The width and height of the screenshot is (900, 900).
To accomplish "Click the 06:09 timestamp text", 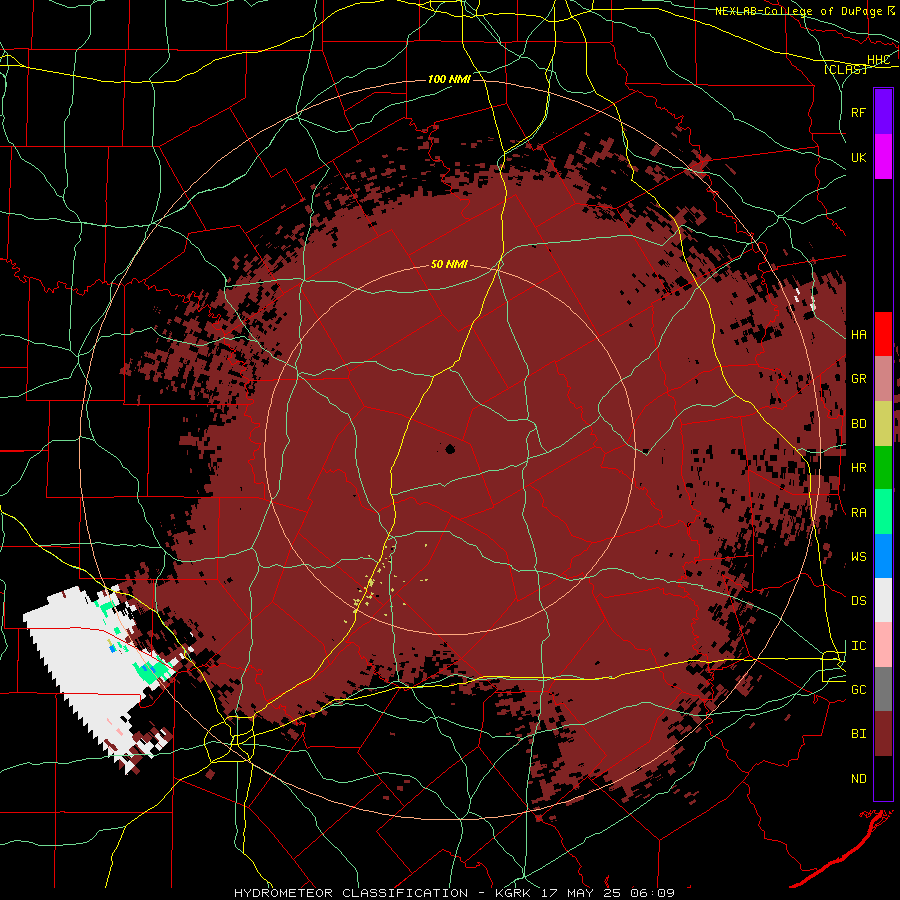I will pyautogui.click(x=651, y=893).
